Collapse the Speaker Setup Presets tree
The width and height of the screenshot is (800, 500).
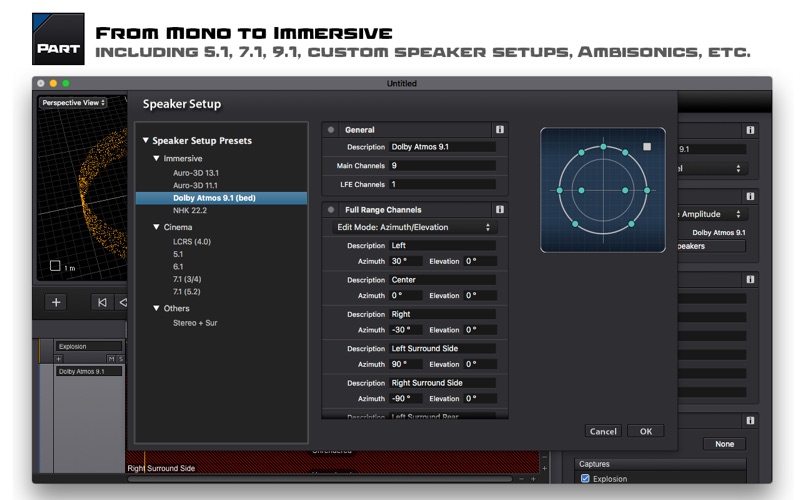click(145, 140)
